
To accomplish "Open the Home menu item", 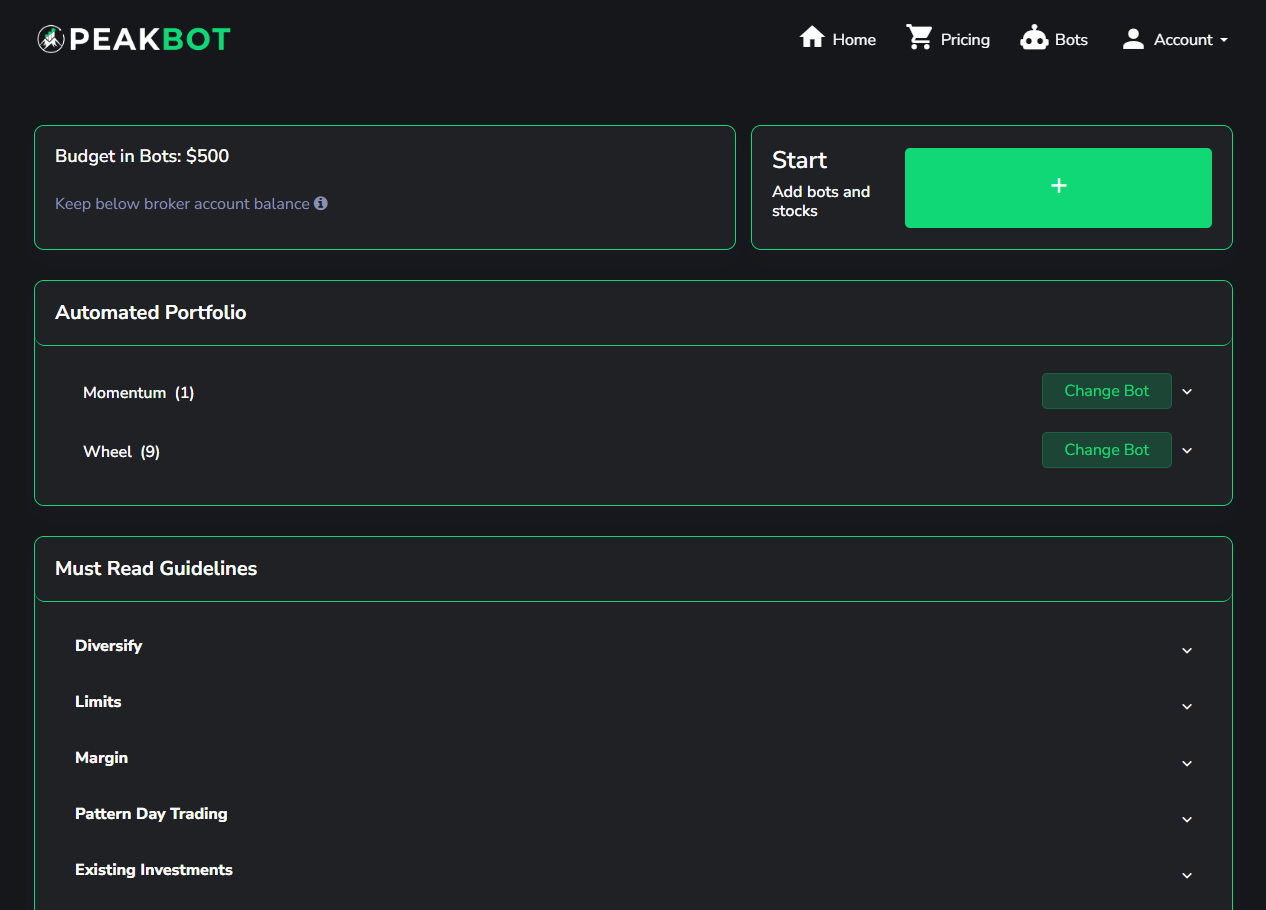I will 838,39.
